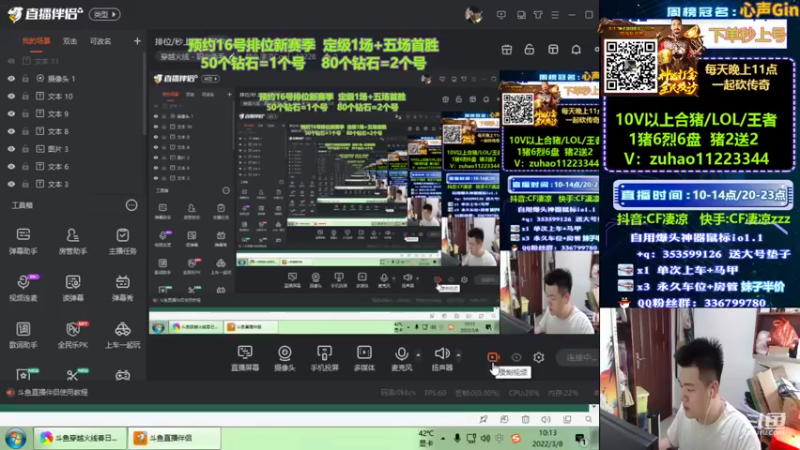Toggle the preview eye icon in bottom toolbar

tap(516, 358)
